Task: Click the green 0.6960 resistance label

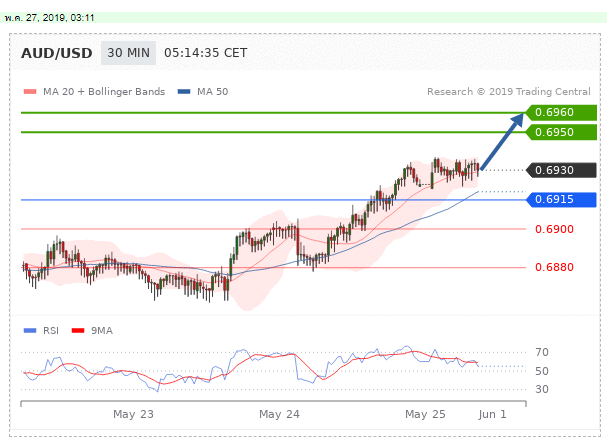Action: [x=561, y=113]
